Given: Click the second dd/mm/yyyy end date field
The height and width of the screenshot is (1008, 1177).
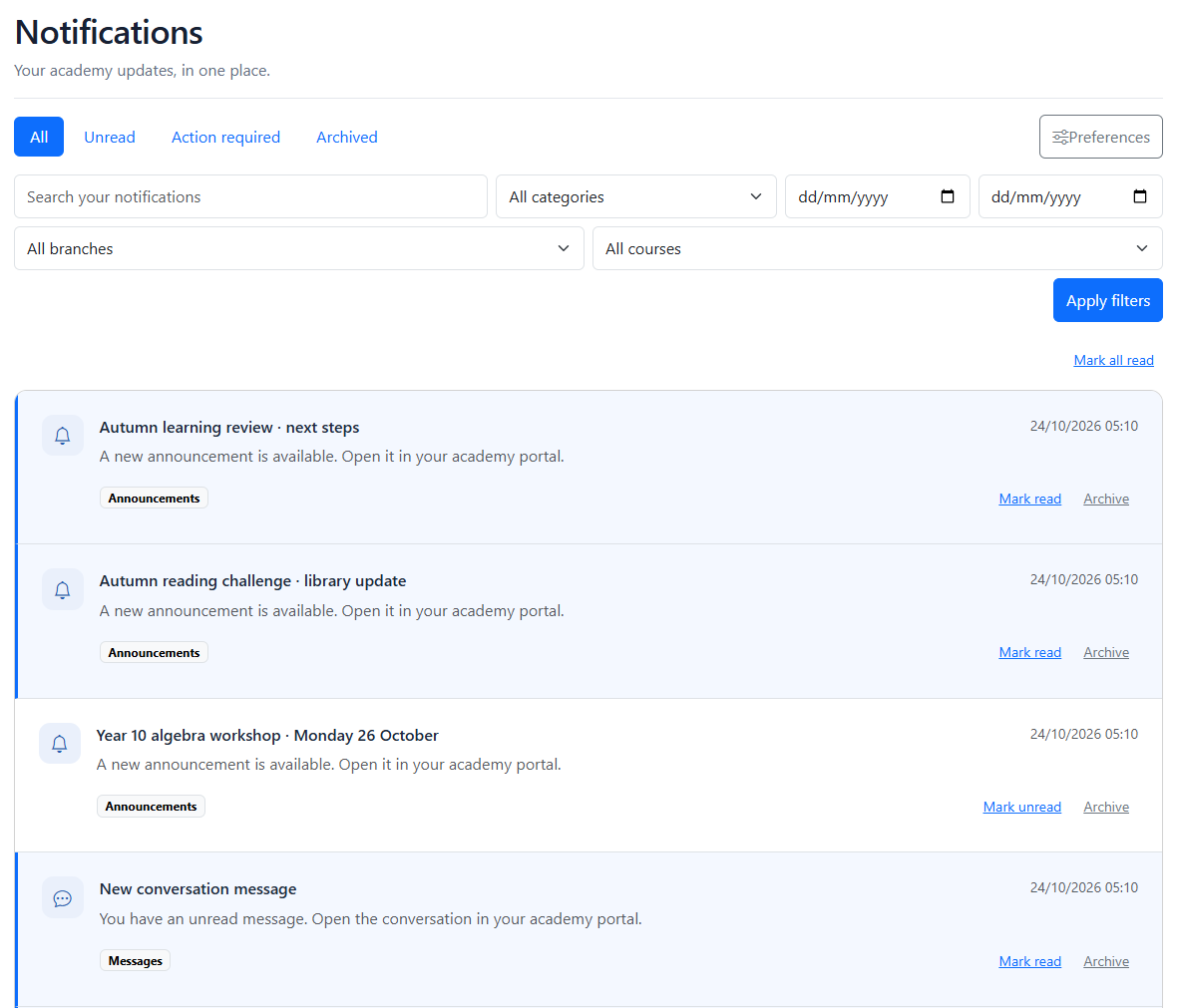Looking at the screenshot, I should coord(1070,196).
